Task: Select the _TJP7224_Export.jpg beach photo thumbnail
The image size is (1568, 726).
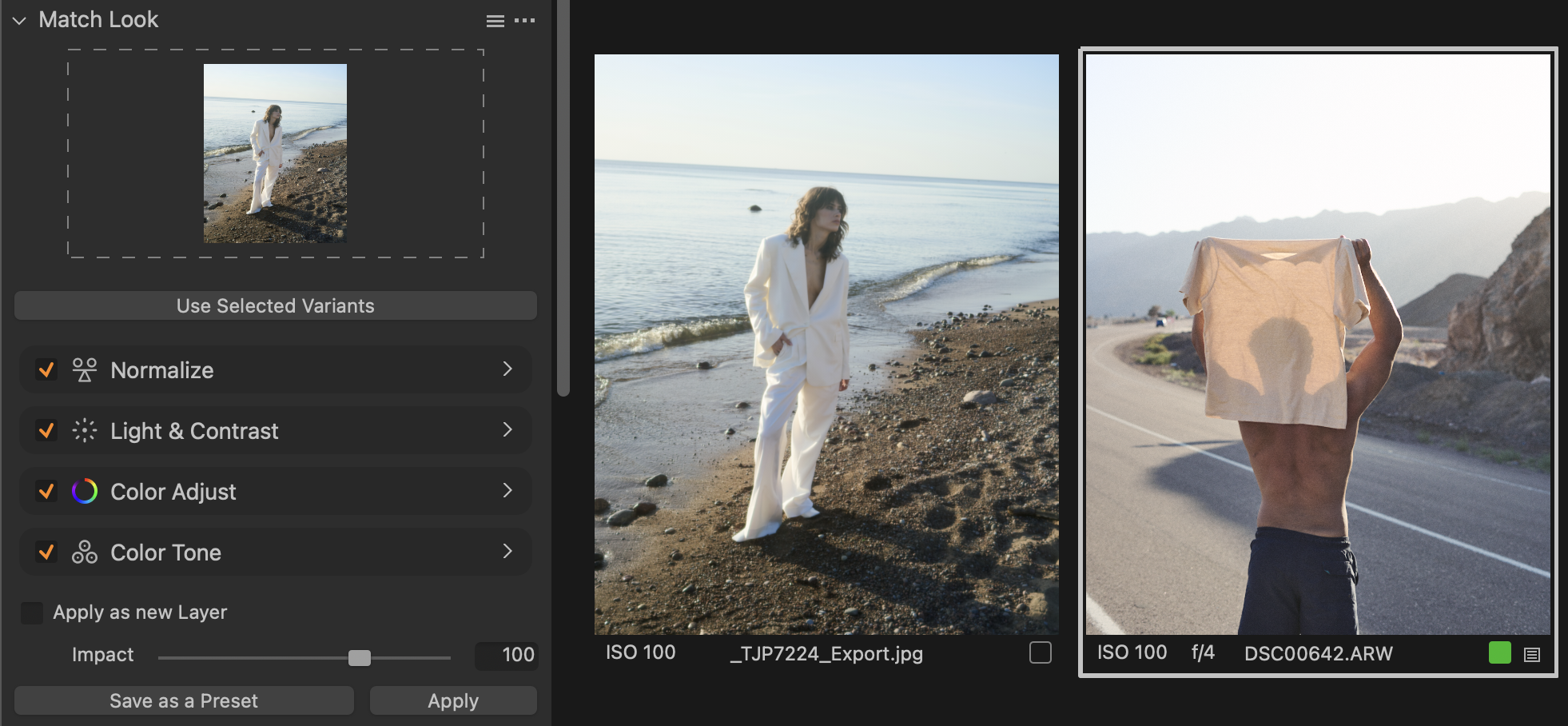Action: coord(826,344)
